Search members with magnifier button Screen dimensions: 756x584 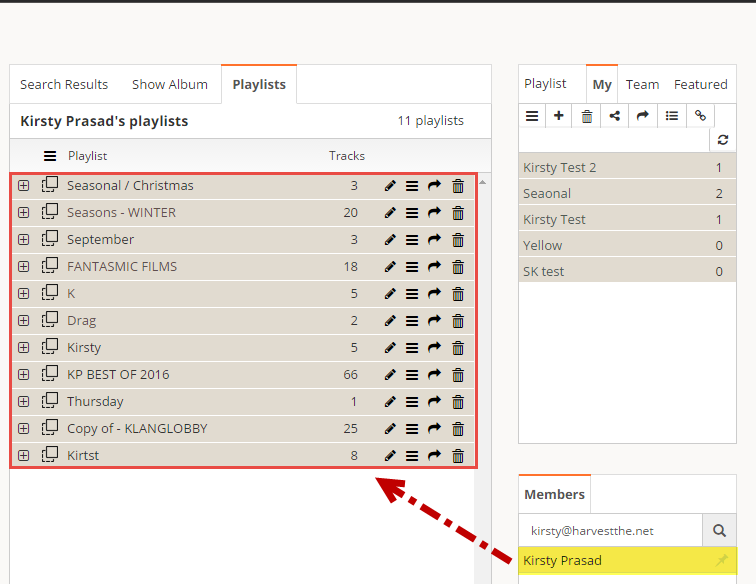[x=719, y=531]
